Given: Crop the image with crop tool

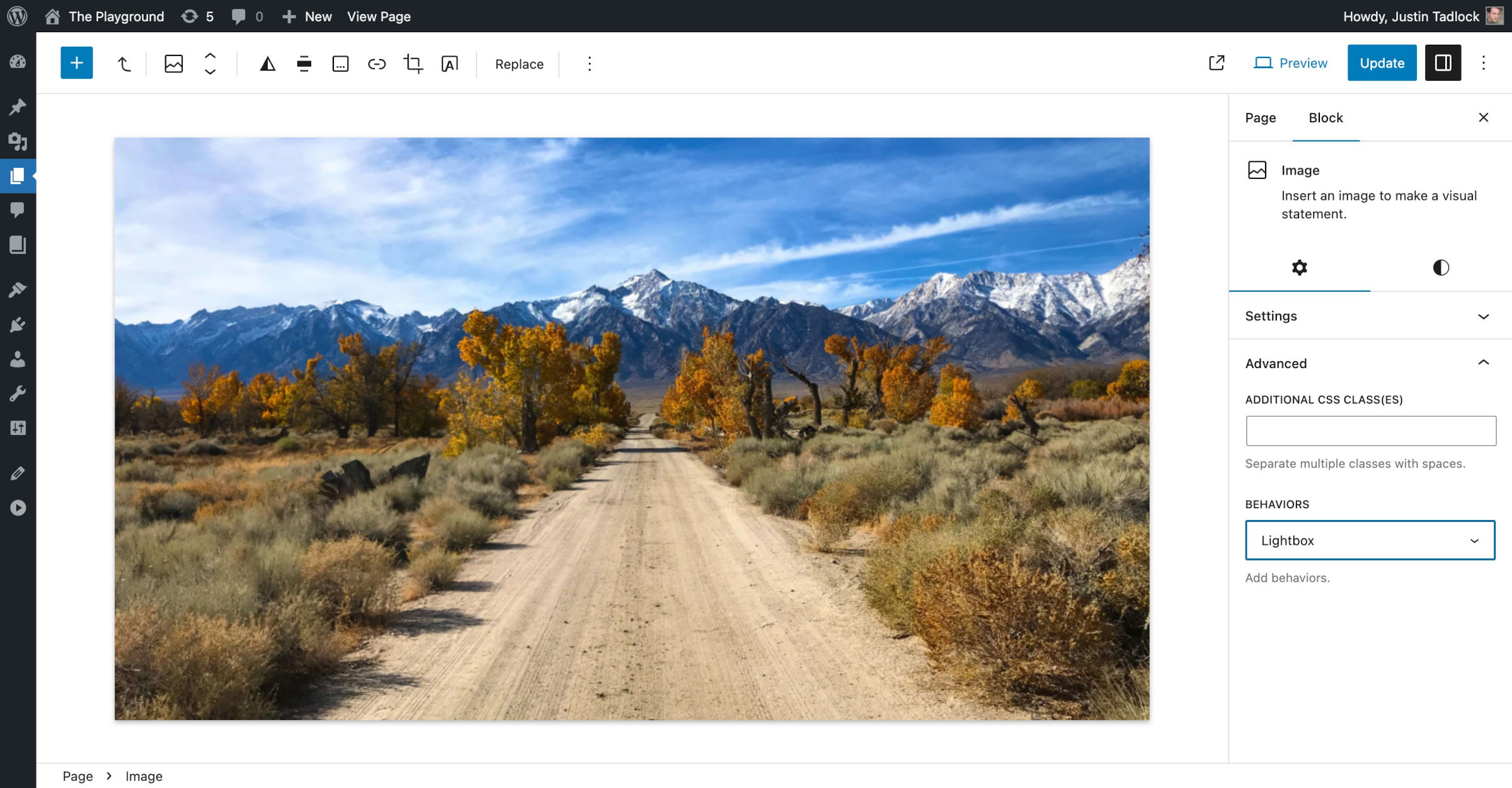Looking at the screenshot, I should [x=413, y=63].
